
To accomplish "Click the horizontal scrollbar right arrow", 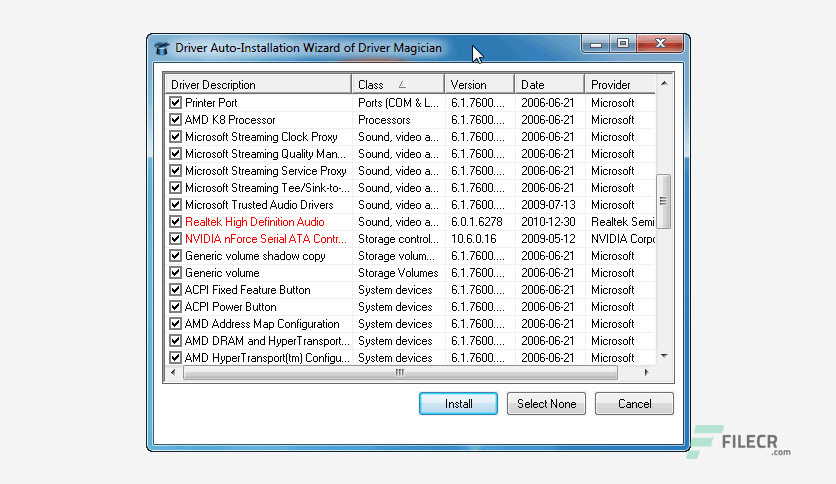I will point(646,373).
